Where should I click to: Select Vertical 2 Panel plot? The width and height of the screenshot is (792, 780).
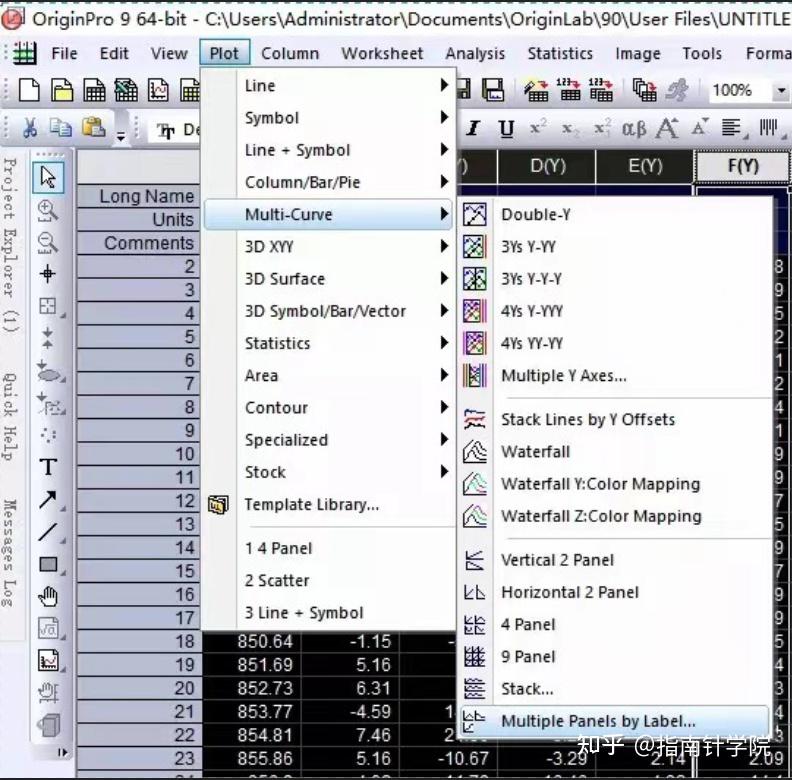coord(615,560)
